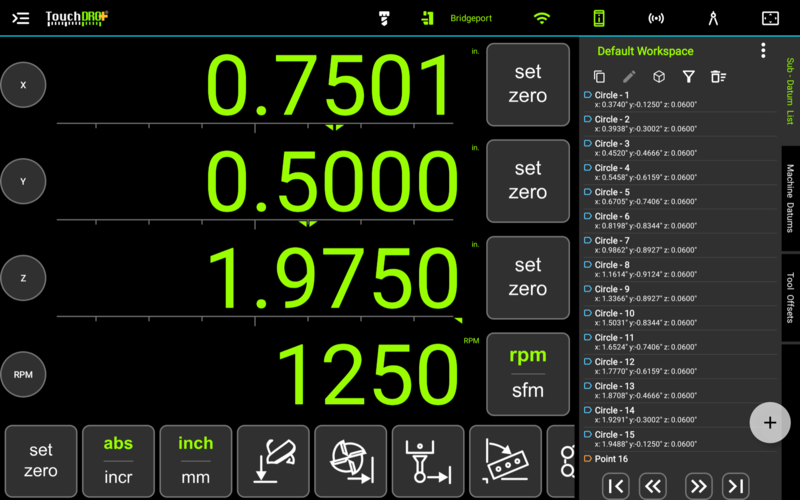Jump to last datum point
Image resolution: width=800 pixels, height=500 pixels.
pyautogui.click(x=736, y=486)
